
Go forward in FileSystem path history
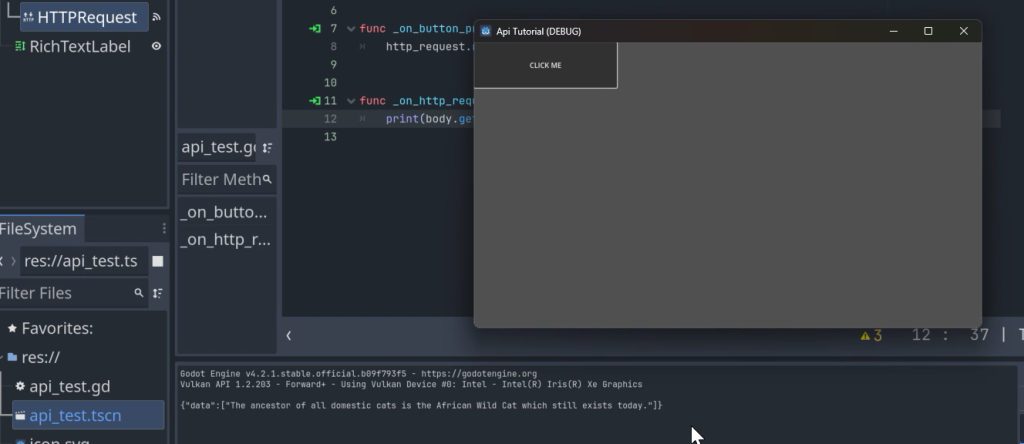[13, 261]
